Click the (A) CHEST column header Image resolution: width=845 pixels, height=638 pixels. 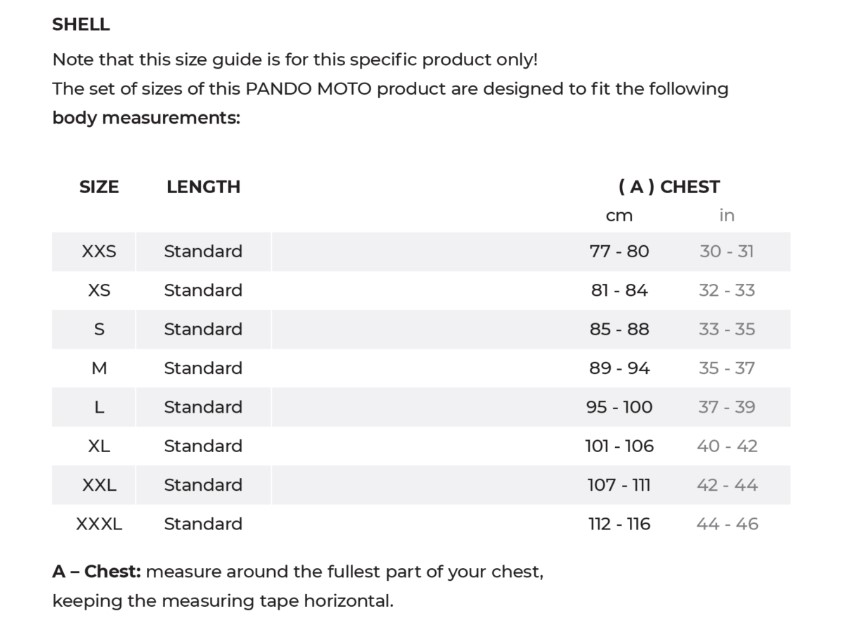point(669,187)
